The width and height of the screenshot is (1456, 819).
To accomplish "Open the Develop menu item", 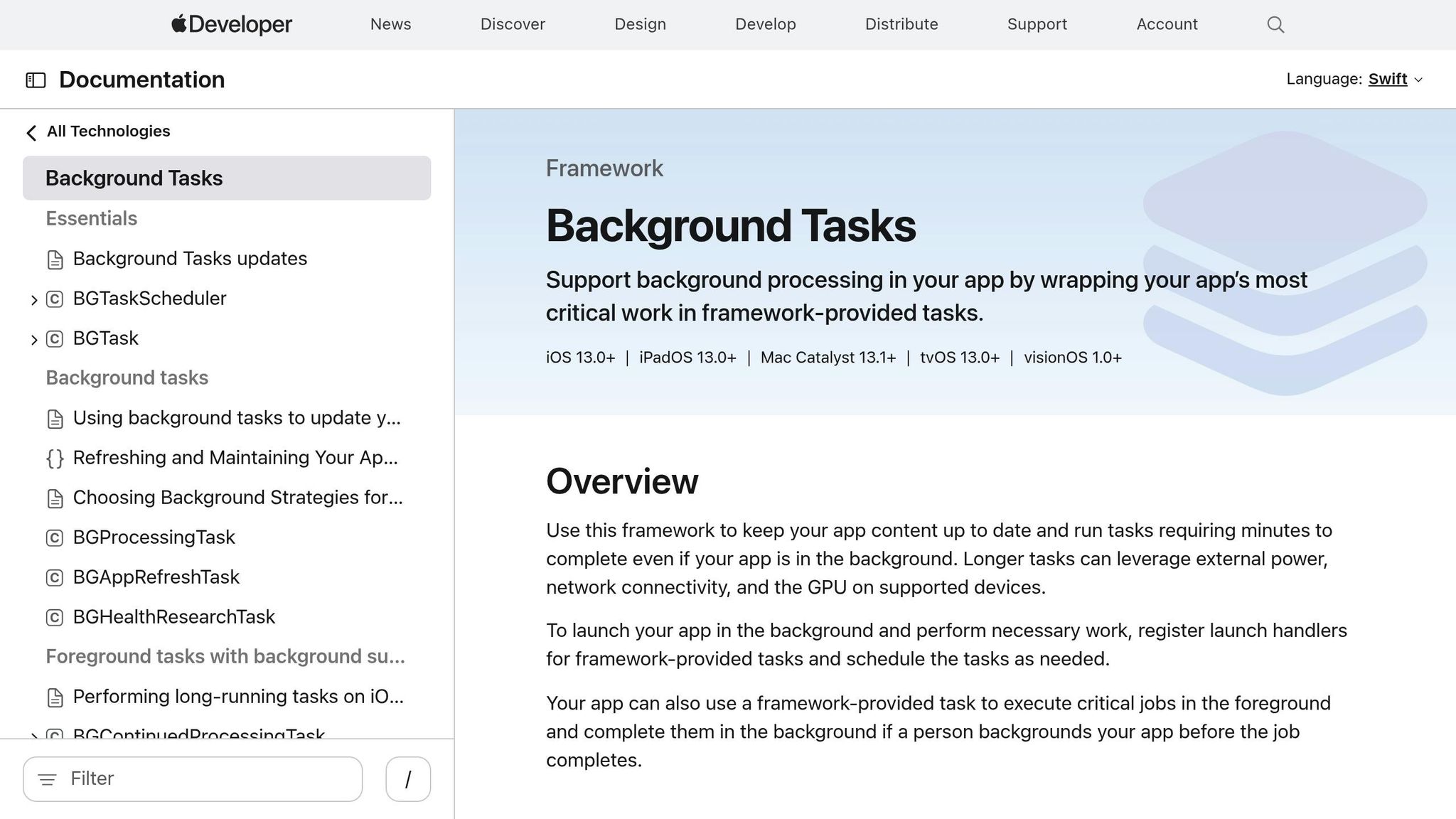I will pyautogui.click(x=765, y=24).
